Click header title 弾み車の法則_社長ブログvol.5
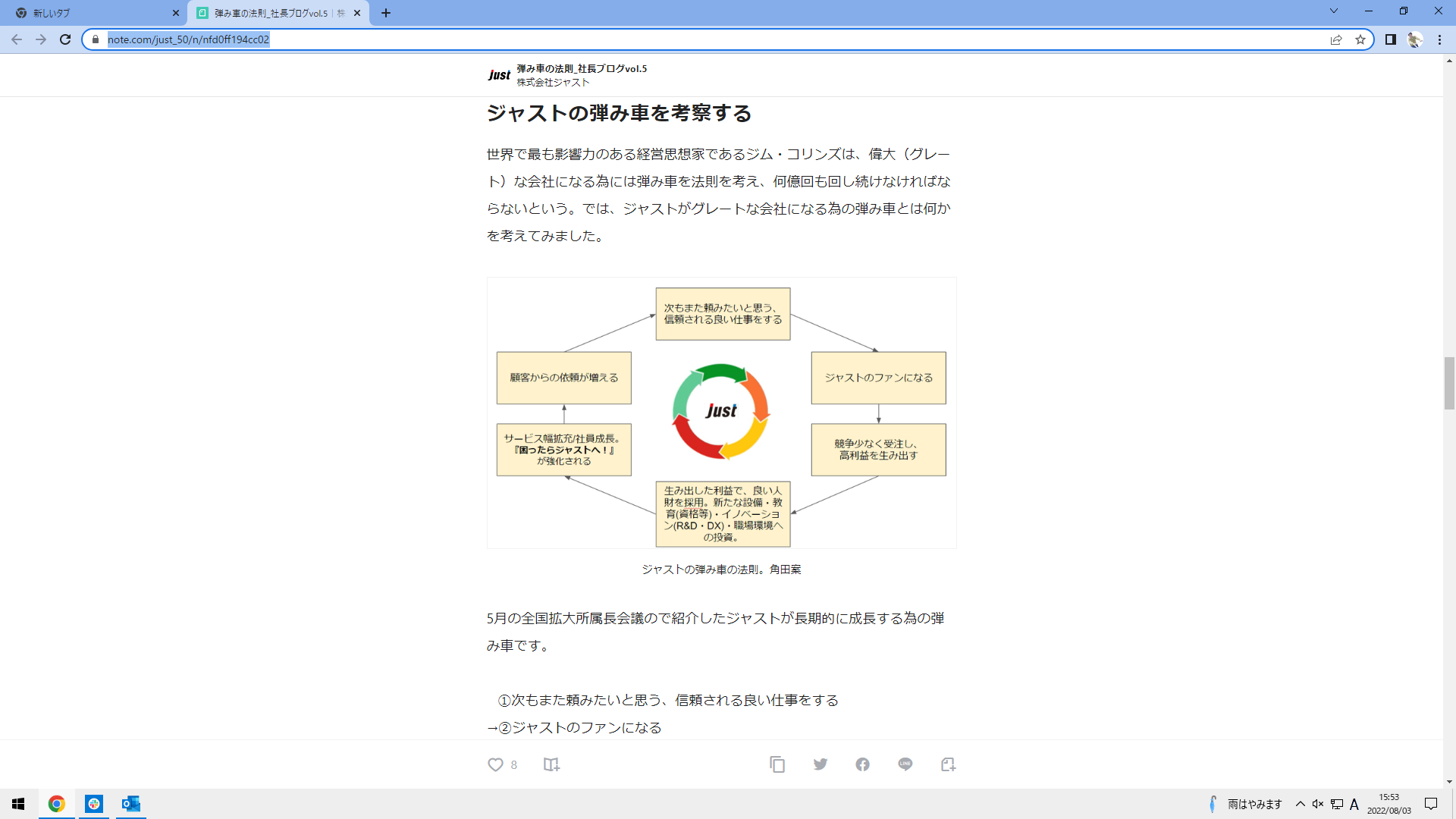The width and height of the screenshot is (1456, 819). pyautogui.click(x=582, y=68)
